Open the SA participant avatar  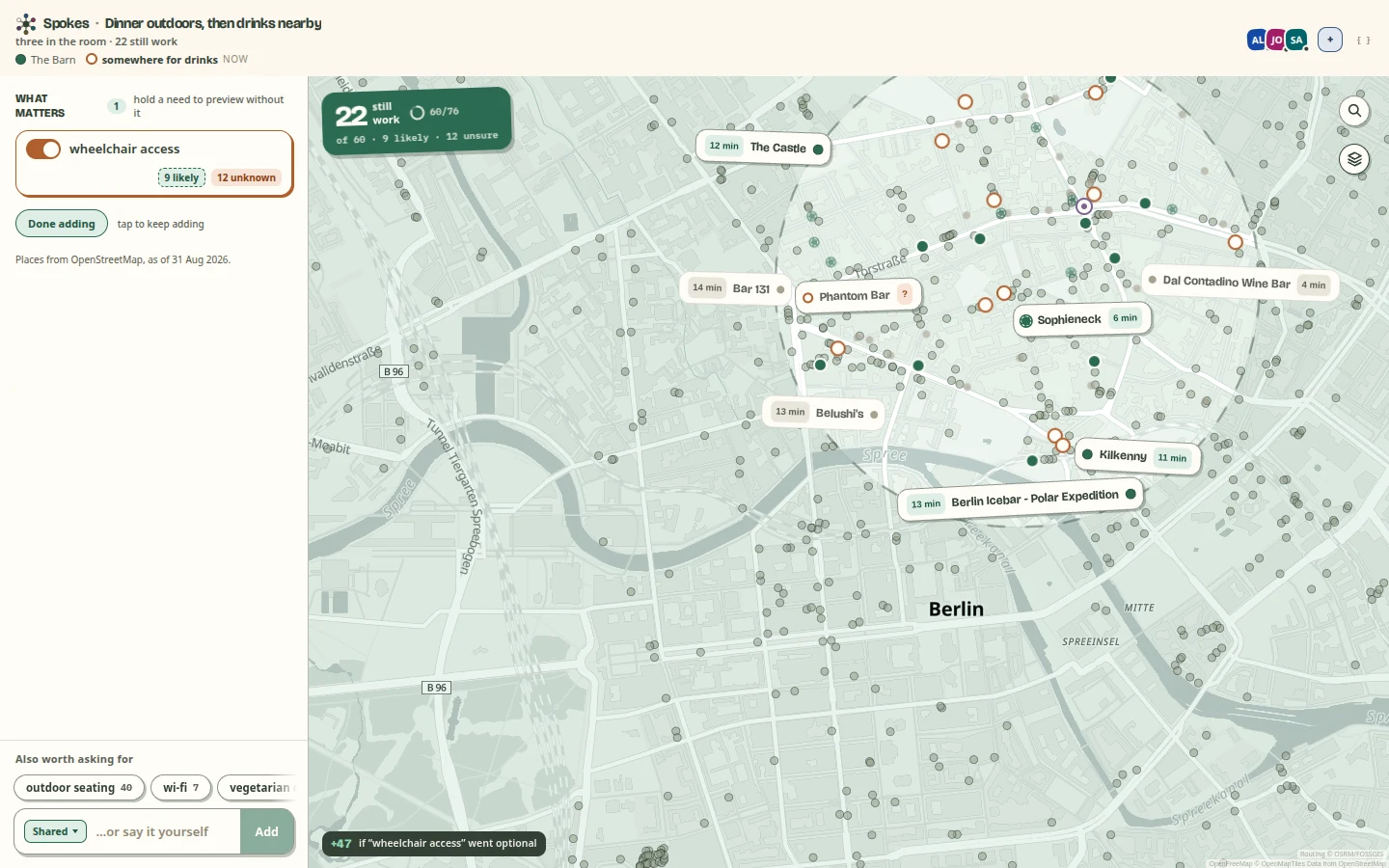click(x=1296, y=40)
